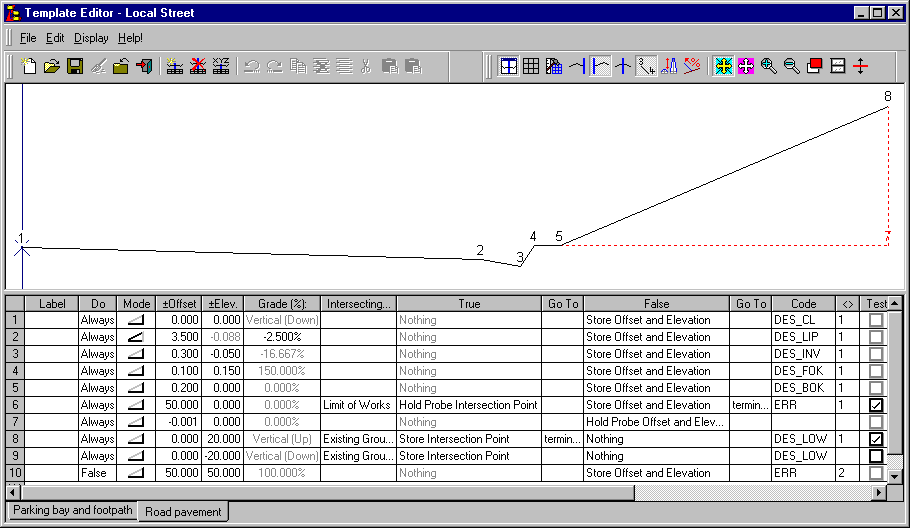This screenshot has height=528, width=910.
Task: Click the insert row icon with yellow spark
Action: pyautogui.click(x=175, y=66)
